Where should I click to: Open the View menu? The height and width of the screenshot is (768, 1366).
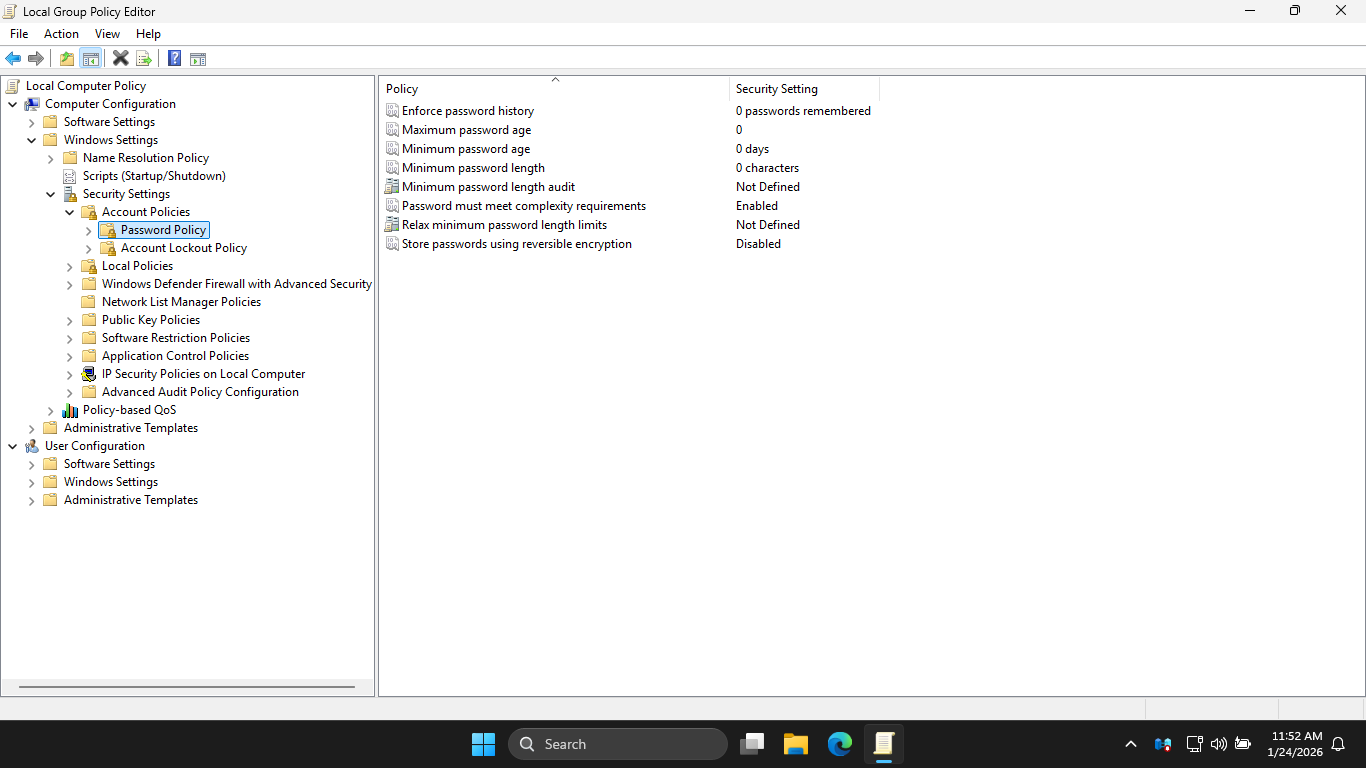tap(107, 34)
